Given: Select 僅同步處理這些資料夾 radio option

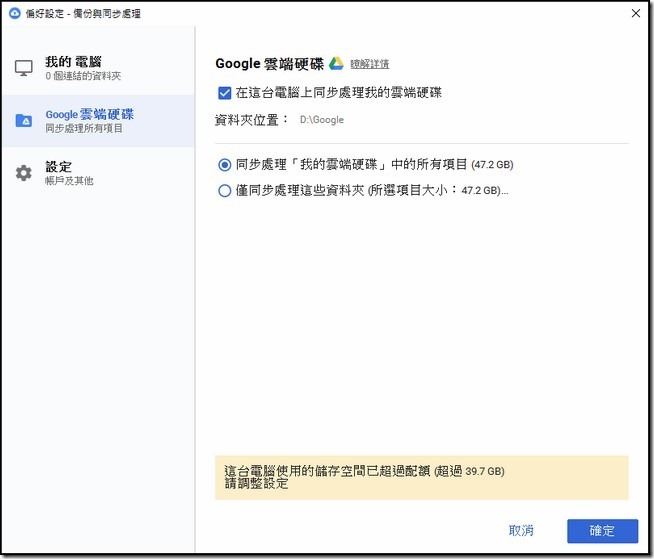Looking at the screenshot, I should [224, 191].
